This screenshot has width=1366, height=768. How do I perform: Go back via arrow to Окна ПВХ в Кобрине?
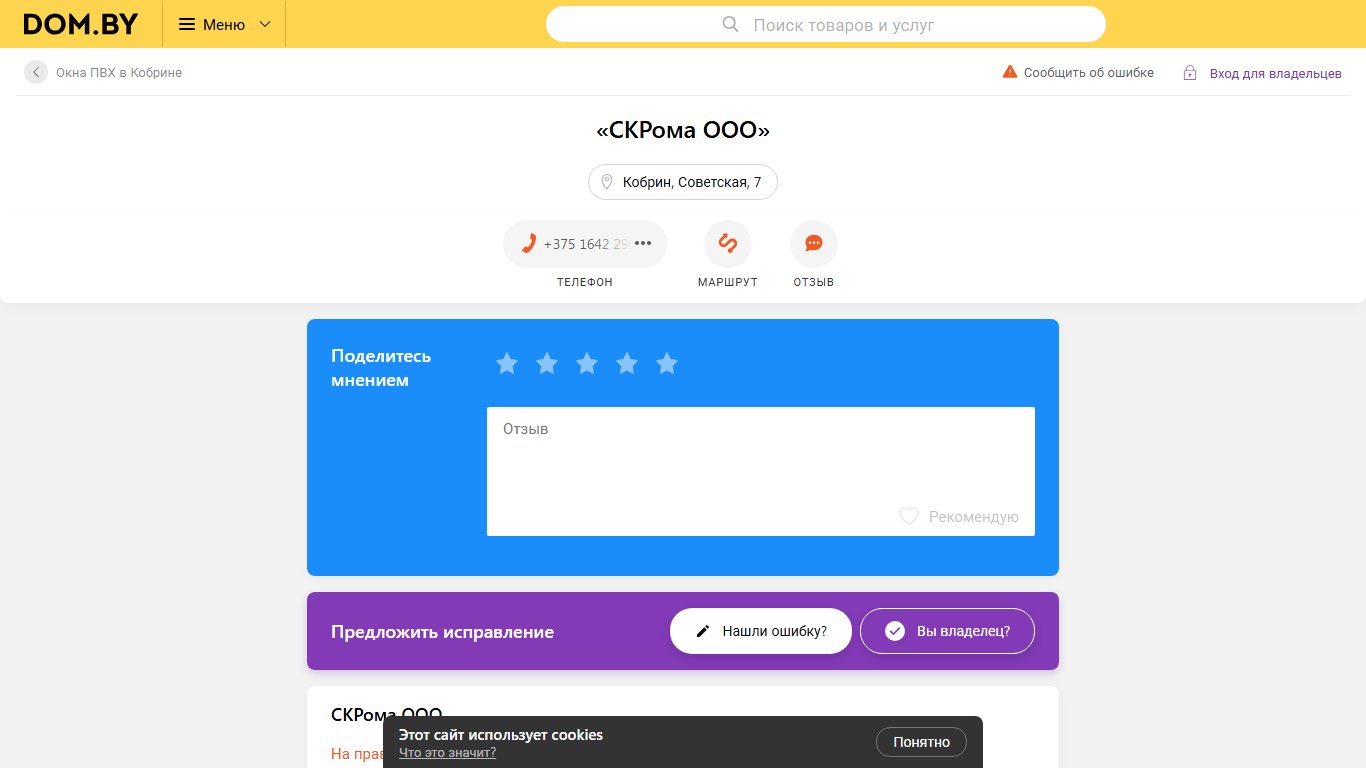click(x=36, y=72)
